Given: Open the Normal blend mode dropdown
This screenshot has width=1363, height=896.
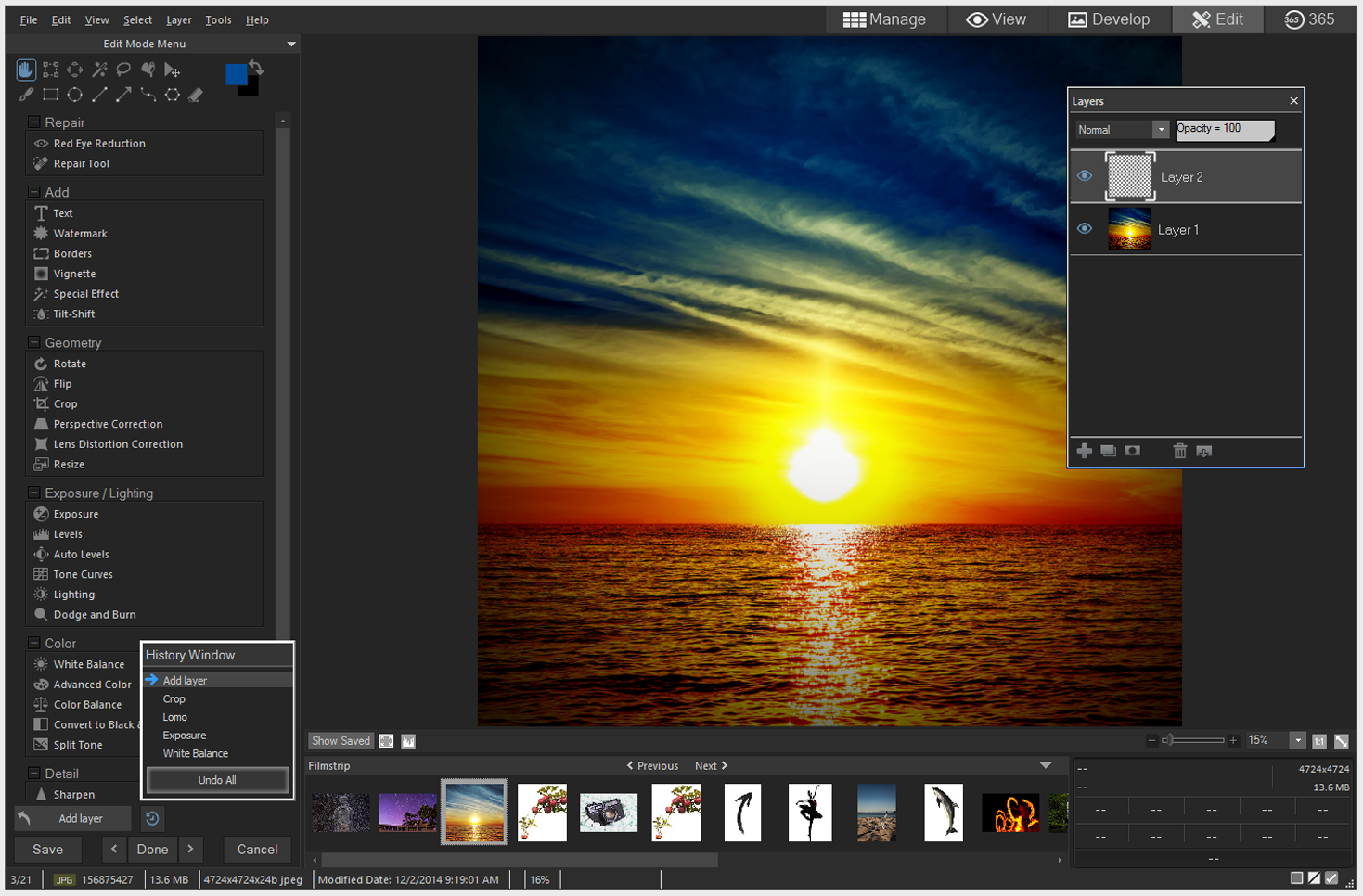Looking at the screenshot, I should 1160,130.
